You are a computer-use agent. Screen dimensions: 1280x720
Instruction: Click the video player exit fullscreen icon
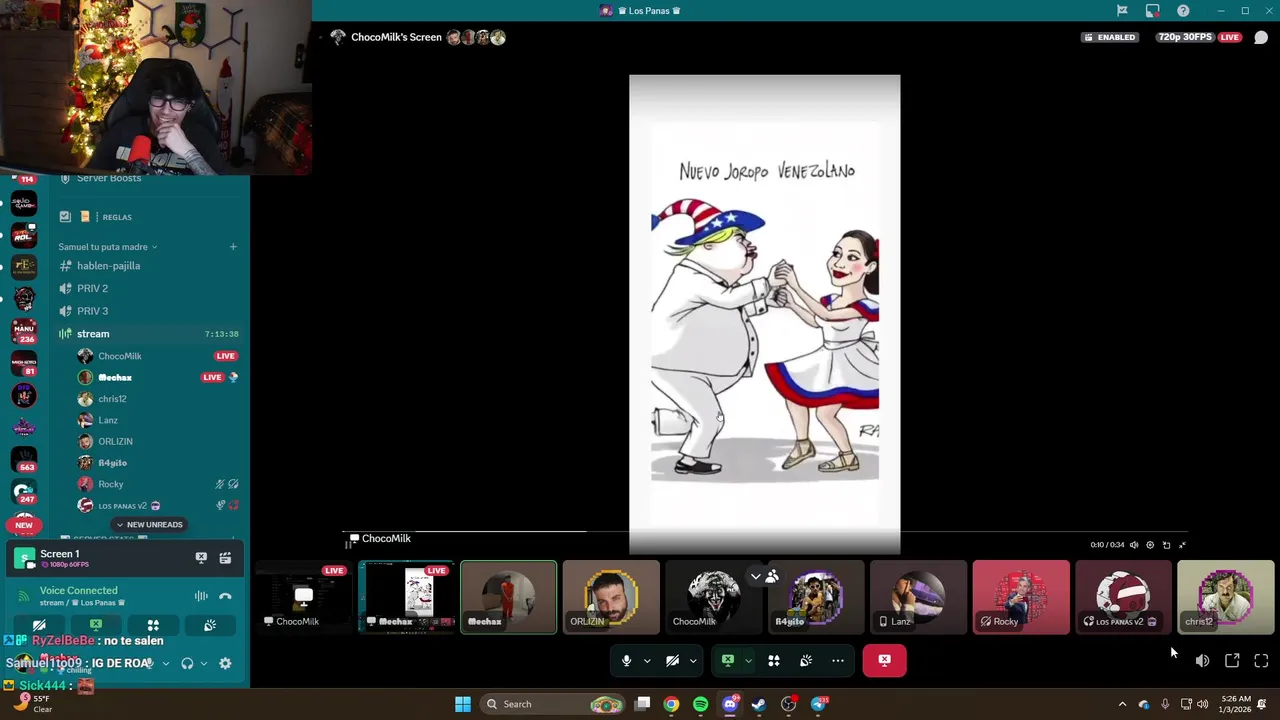[1182, 545]
